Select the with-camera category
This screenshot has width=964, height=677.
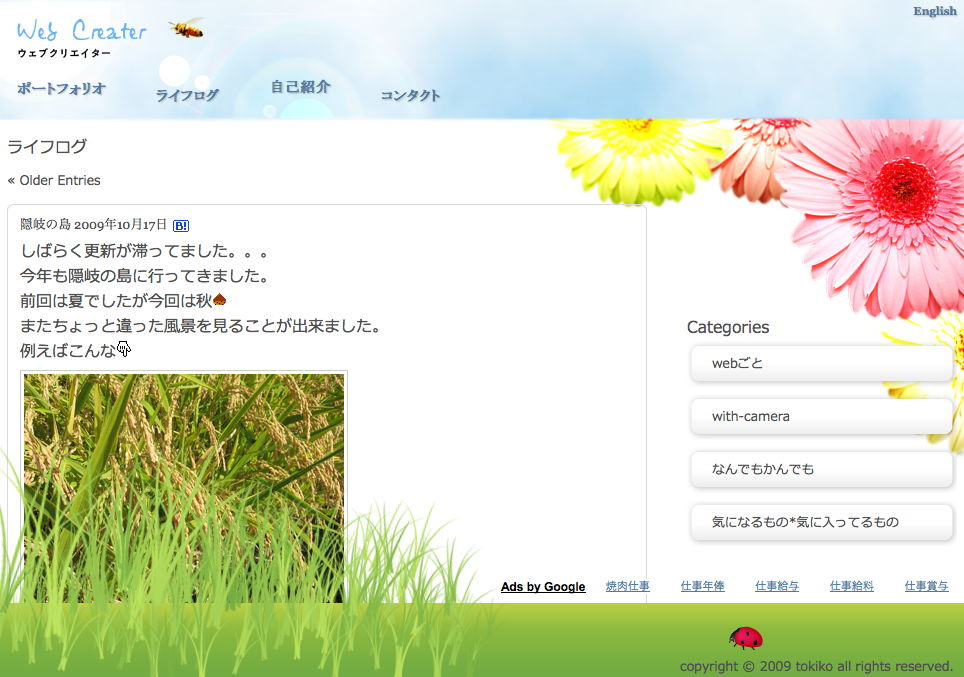coord(821,416)
